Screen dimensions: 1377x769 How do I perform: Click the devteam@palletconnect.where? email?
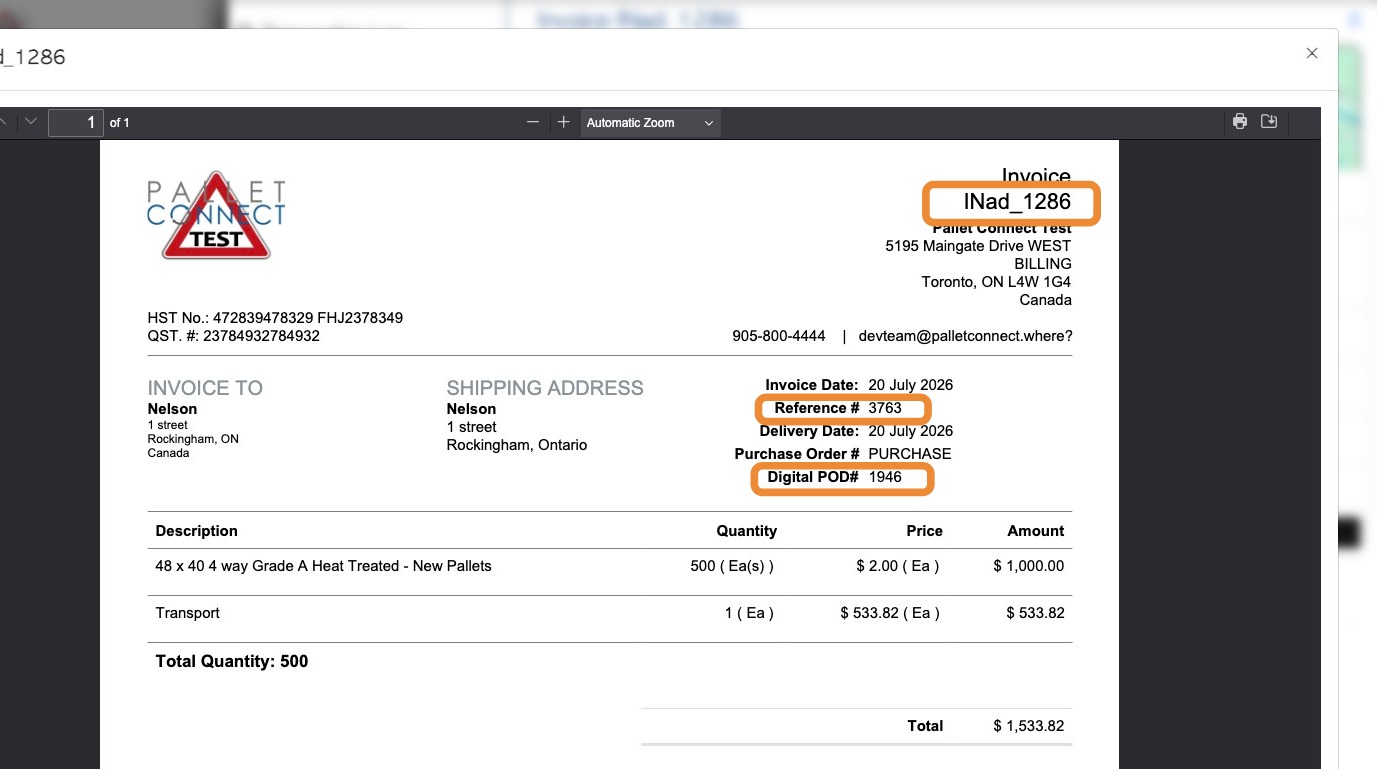[965, 336]
